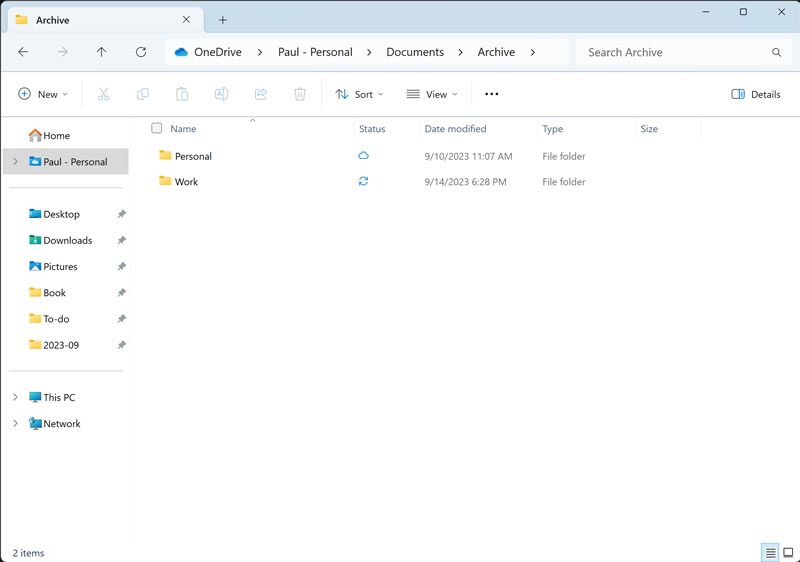
Task: Select the Work folder in file list
Action: (x=186, y=182)
